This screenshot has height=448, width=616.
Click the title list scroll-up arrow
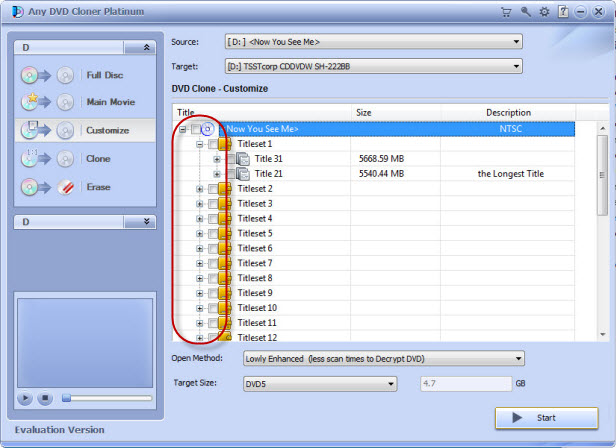(x=602, y=128)
